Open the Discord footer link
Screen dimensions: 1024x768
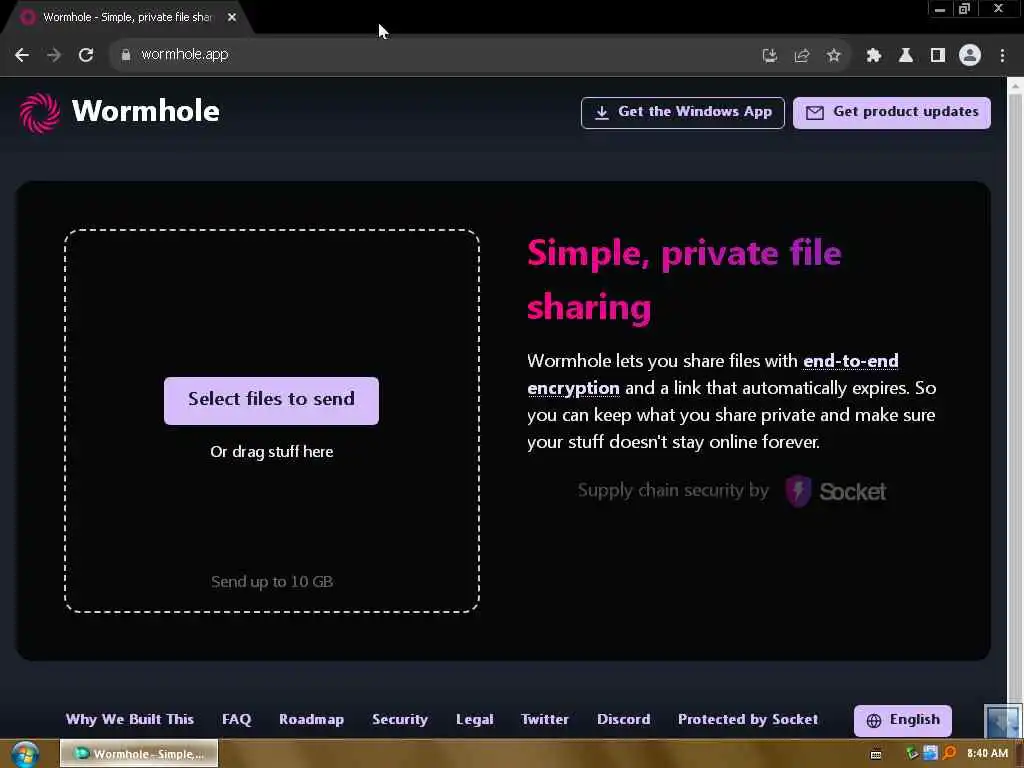pyautogui.click(x=623, y=719)
